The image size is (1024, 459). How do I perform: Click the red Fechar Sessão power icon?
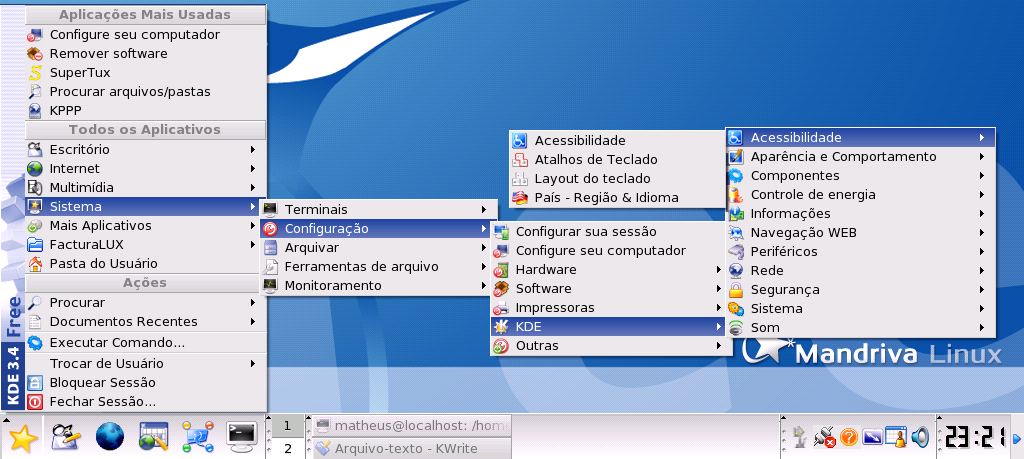click(35, 402)
